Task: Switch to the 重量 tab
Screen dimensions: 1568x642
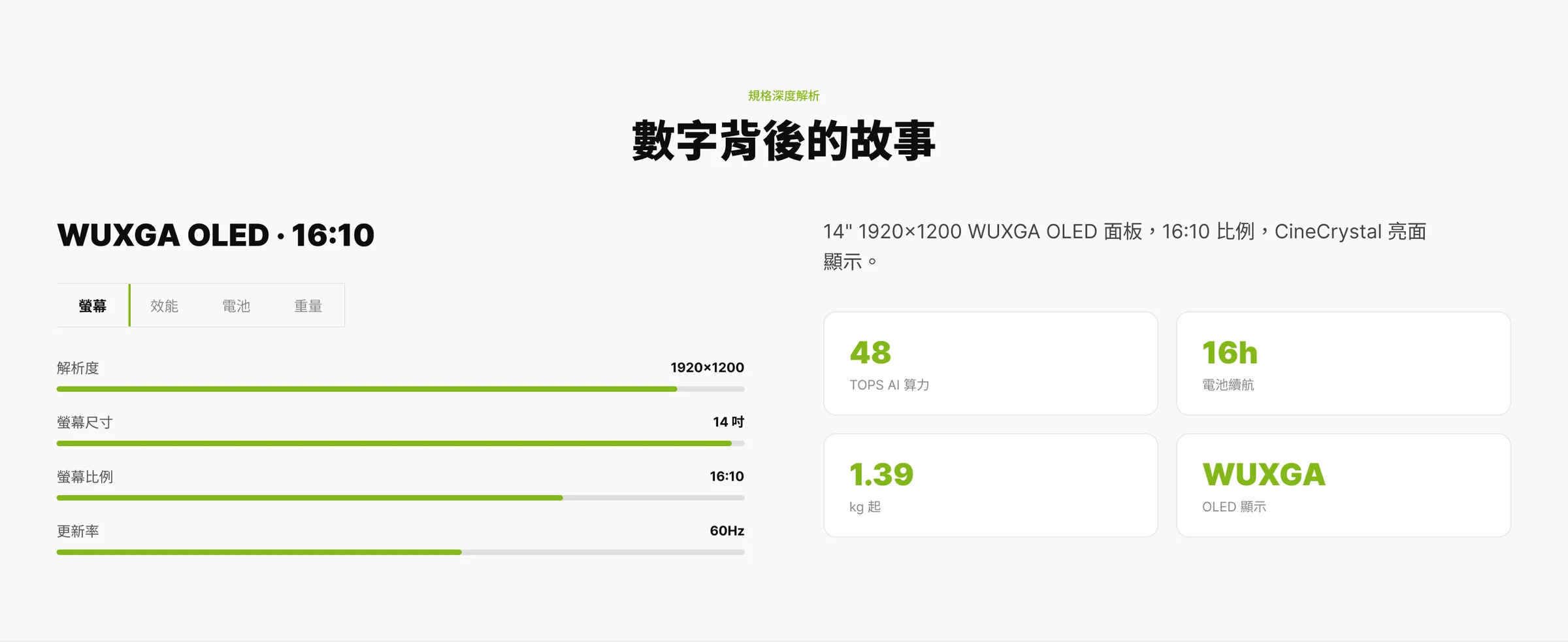Action: [x=308, y=306]
